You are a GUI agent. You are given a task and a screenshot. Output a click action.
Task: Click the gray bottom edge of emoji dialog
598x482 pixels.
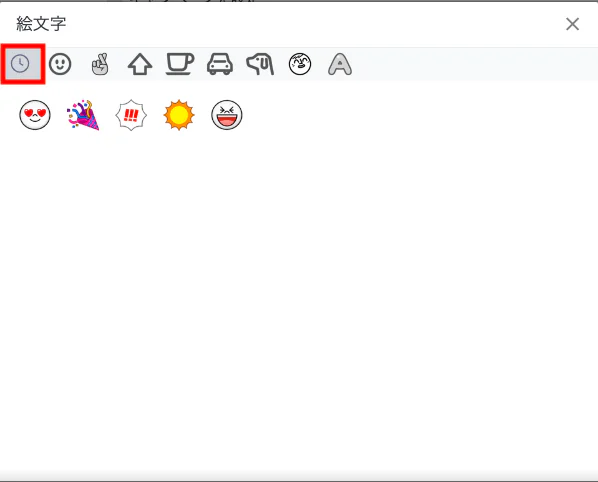[299, 476]
